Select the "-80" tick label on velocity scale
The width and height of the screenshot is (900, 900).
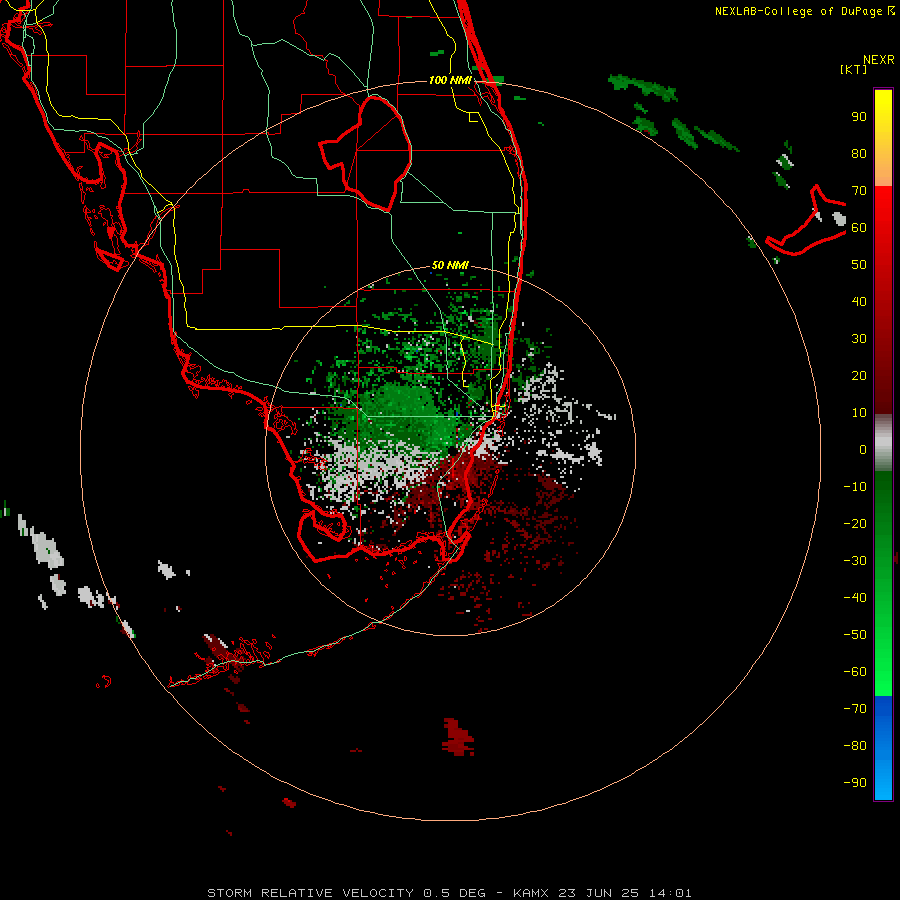point(855,746)
